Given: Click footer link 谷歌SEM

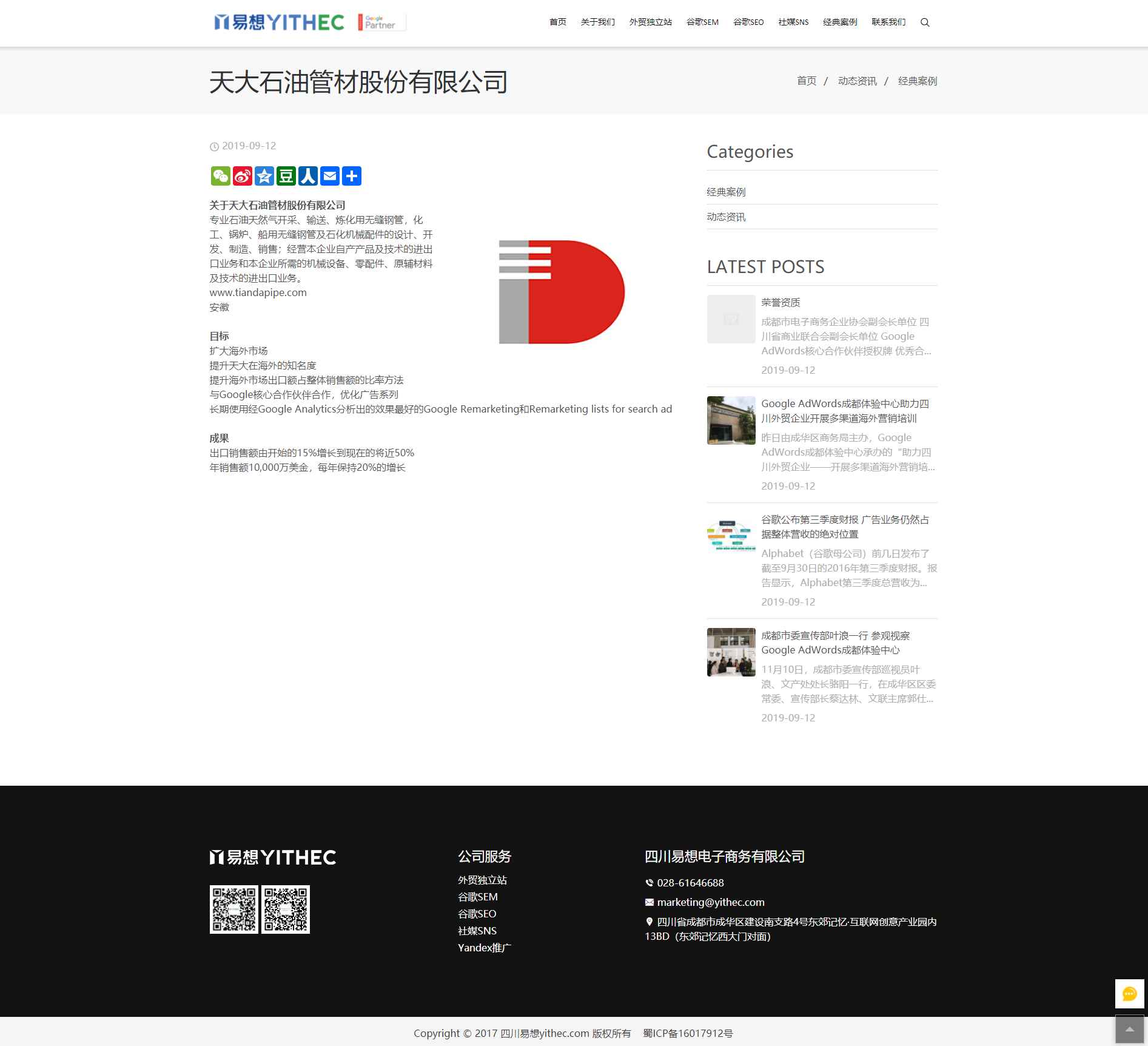Looking at the screenshot, I should (x=478, y=897).
